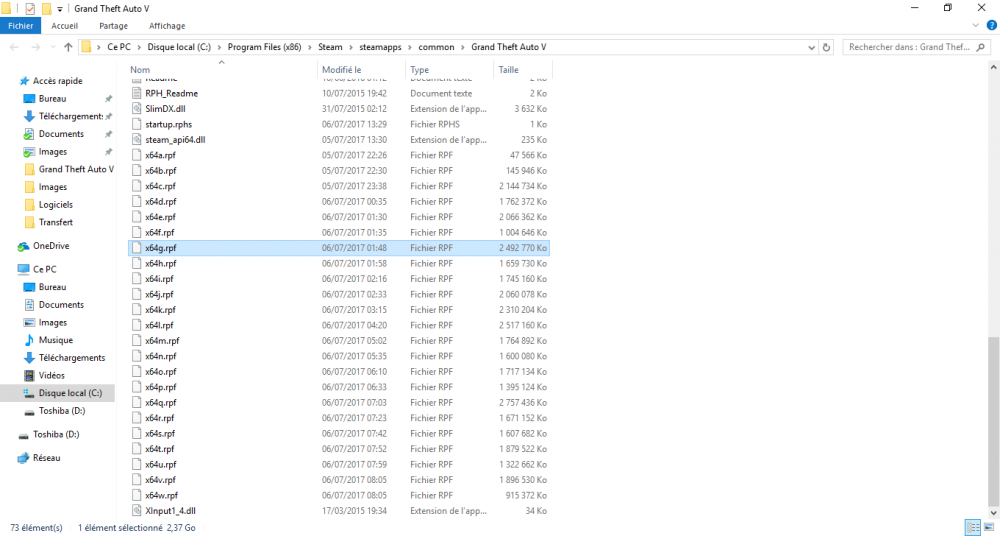Open the recent locations dropdown arrow
This screenshot has height=536, width=1000.
(51, 48)
